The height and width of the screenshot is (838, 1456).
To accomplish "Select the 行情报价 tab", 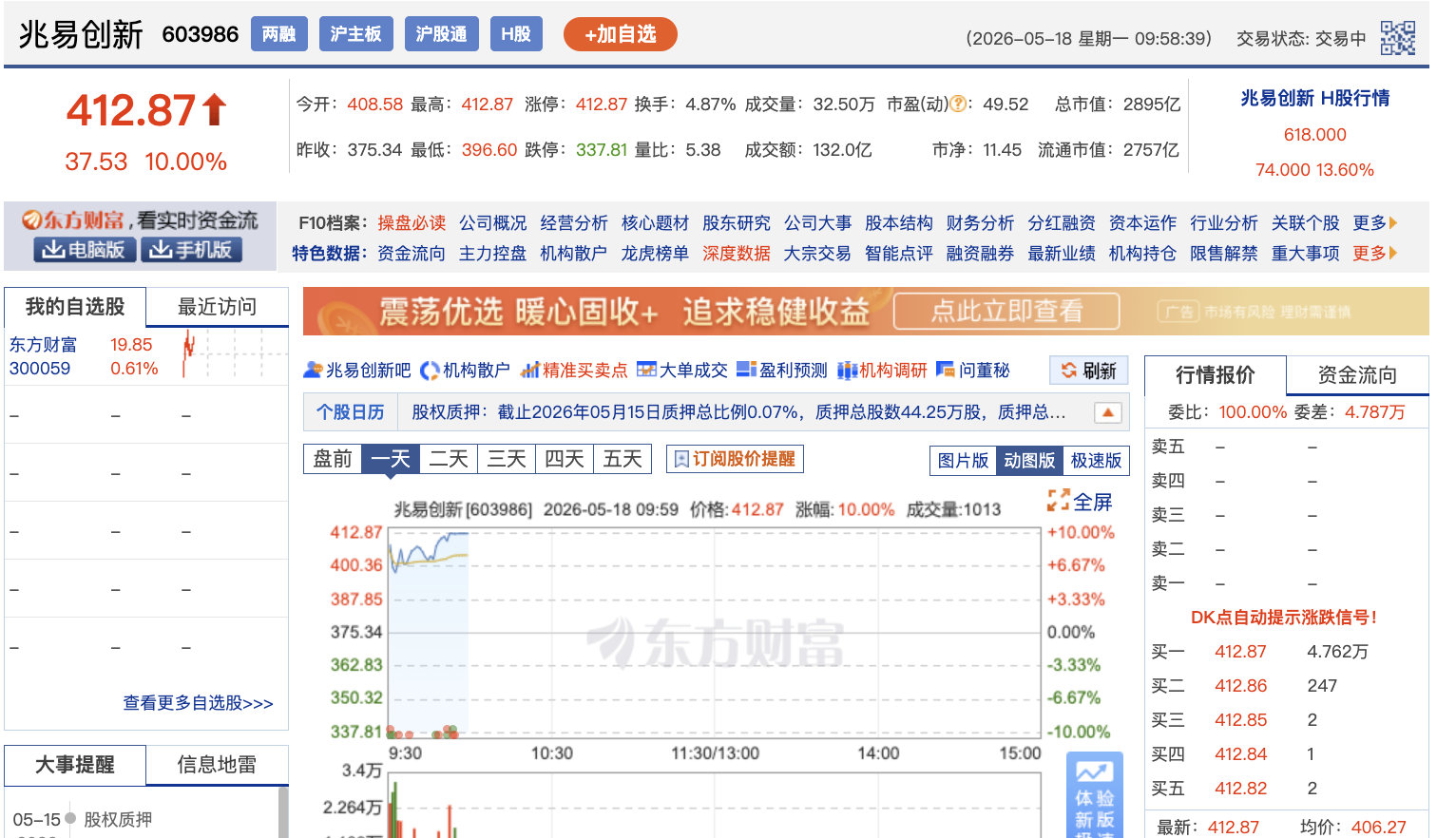I will tap(1216, 375).
